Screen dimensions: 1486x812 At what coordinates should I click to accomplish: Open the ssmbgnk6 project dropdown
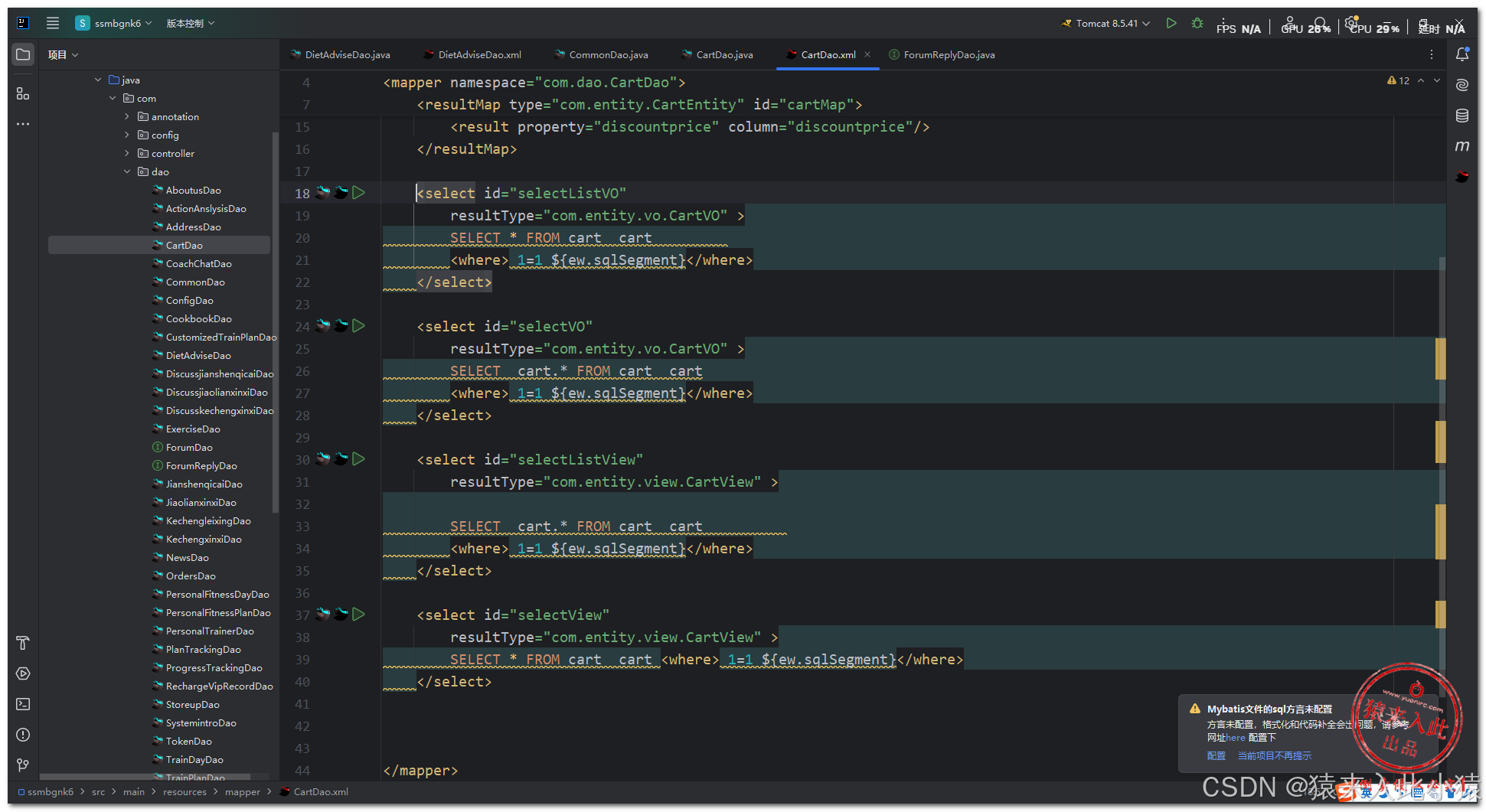tap(113, 23)
